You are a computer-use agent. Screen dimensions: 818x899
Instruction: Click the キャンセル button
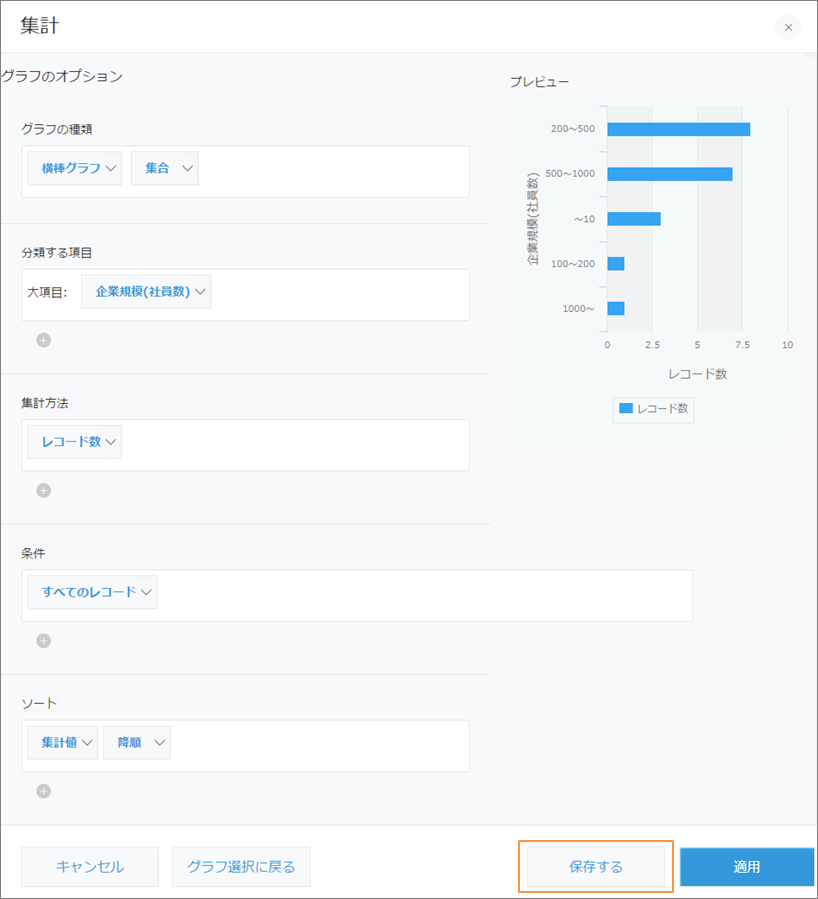pyautogui.click(x=90, y=866)
